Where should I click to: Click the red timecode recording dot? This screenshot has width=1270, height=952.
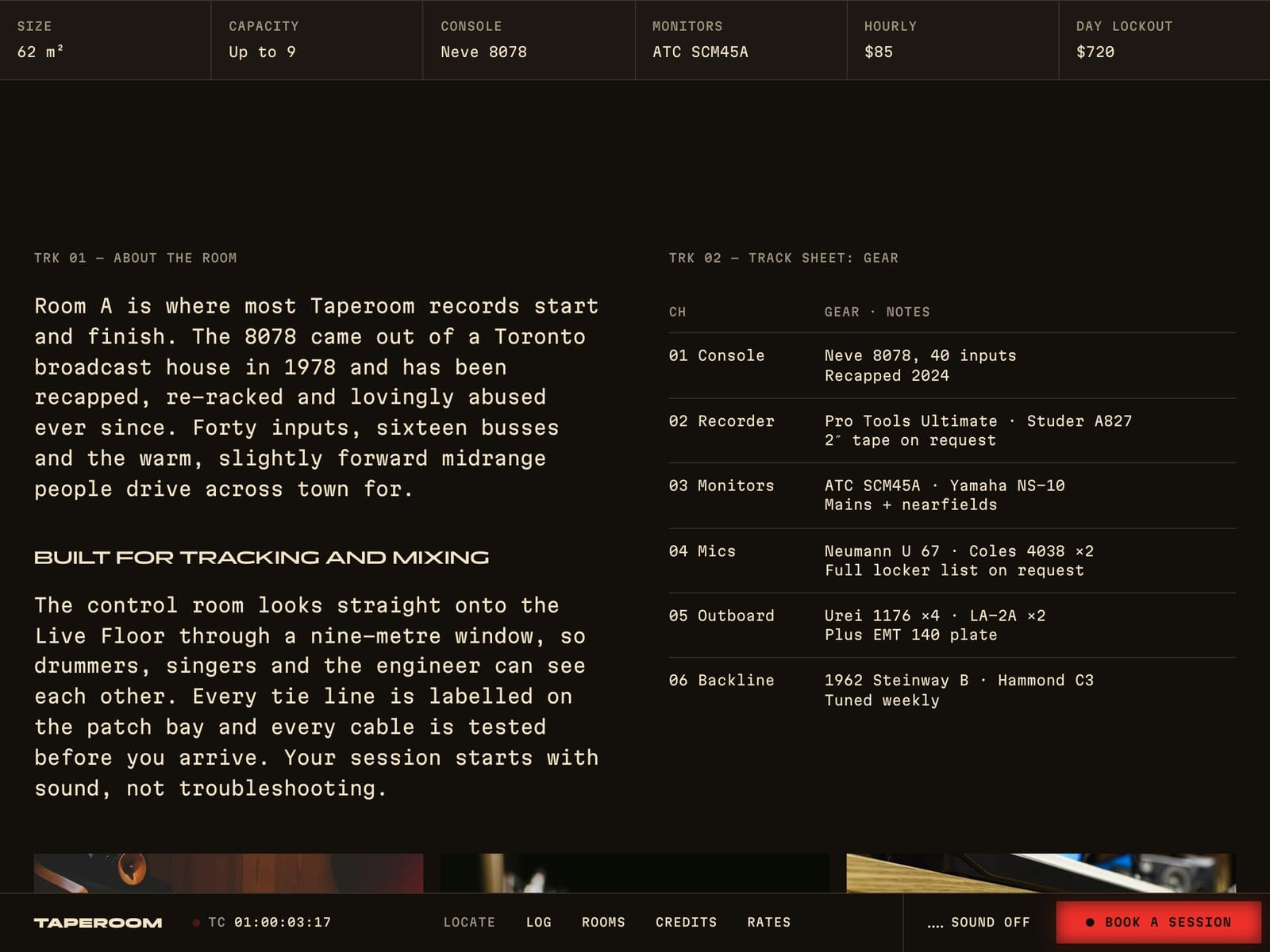point(196,923)
